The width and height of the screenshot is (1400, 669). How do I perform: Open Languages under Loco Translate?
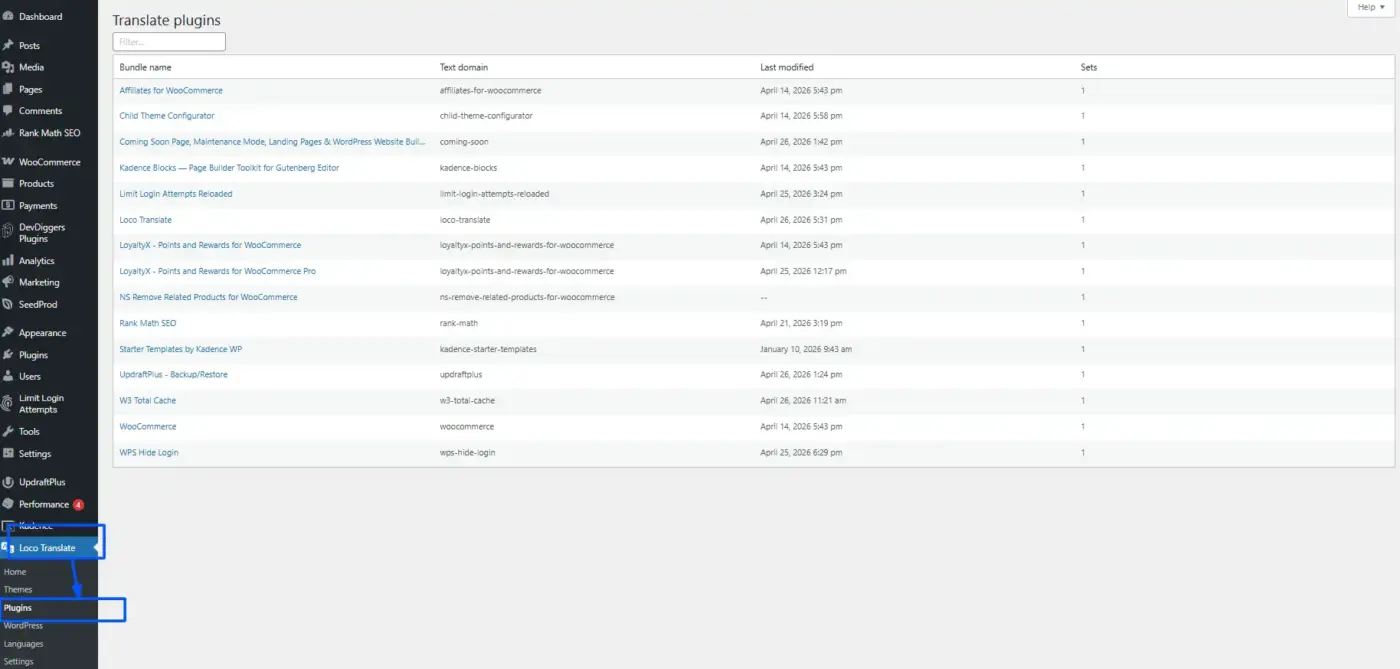(x=23, y=644)
